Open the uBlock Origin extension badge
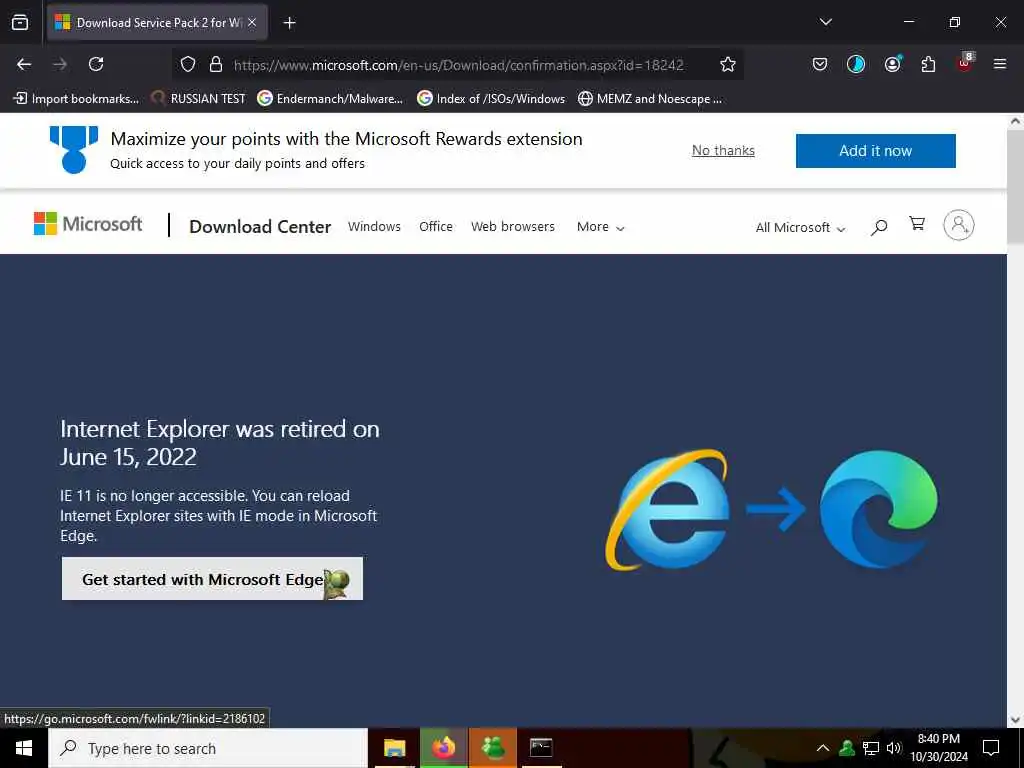The height and width of the screenshot is (768, 1024). coord(965,63)
